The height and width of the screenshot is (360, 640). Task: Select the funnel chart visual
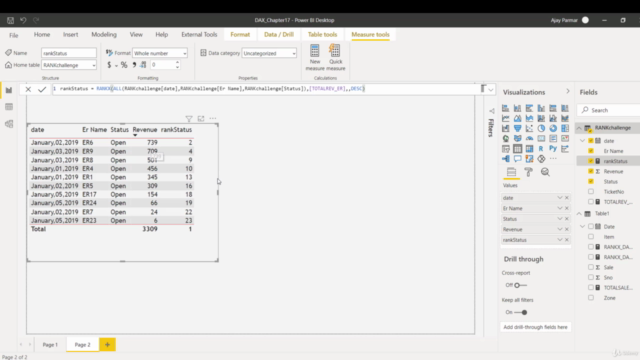point(517,128)
